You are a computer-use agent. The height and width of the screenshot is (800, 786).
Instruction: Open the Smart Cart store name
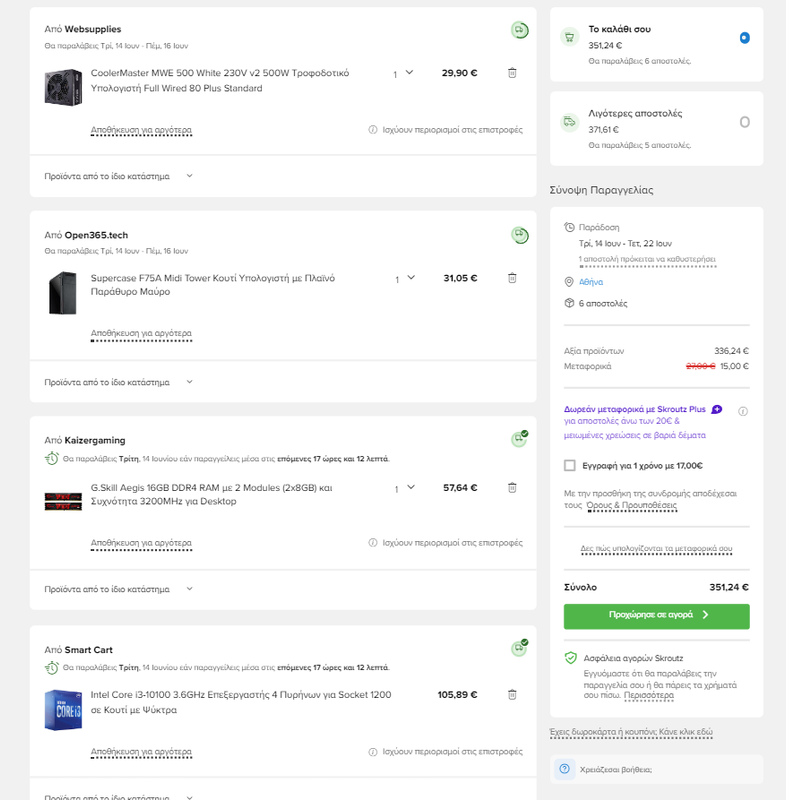88,650
